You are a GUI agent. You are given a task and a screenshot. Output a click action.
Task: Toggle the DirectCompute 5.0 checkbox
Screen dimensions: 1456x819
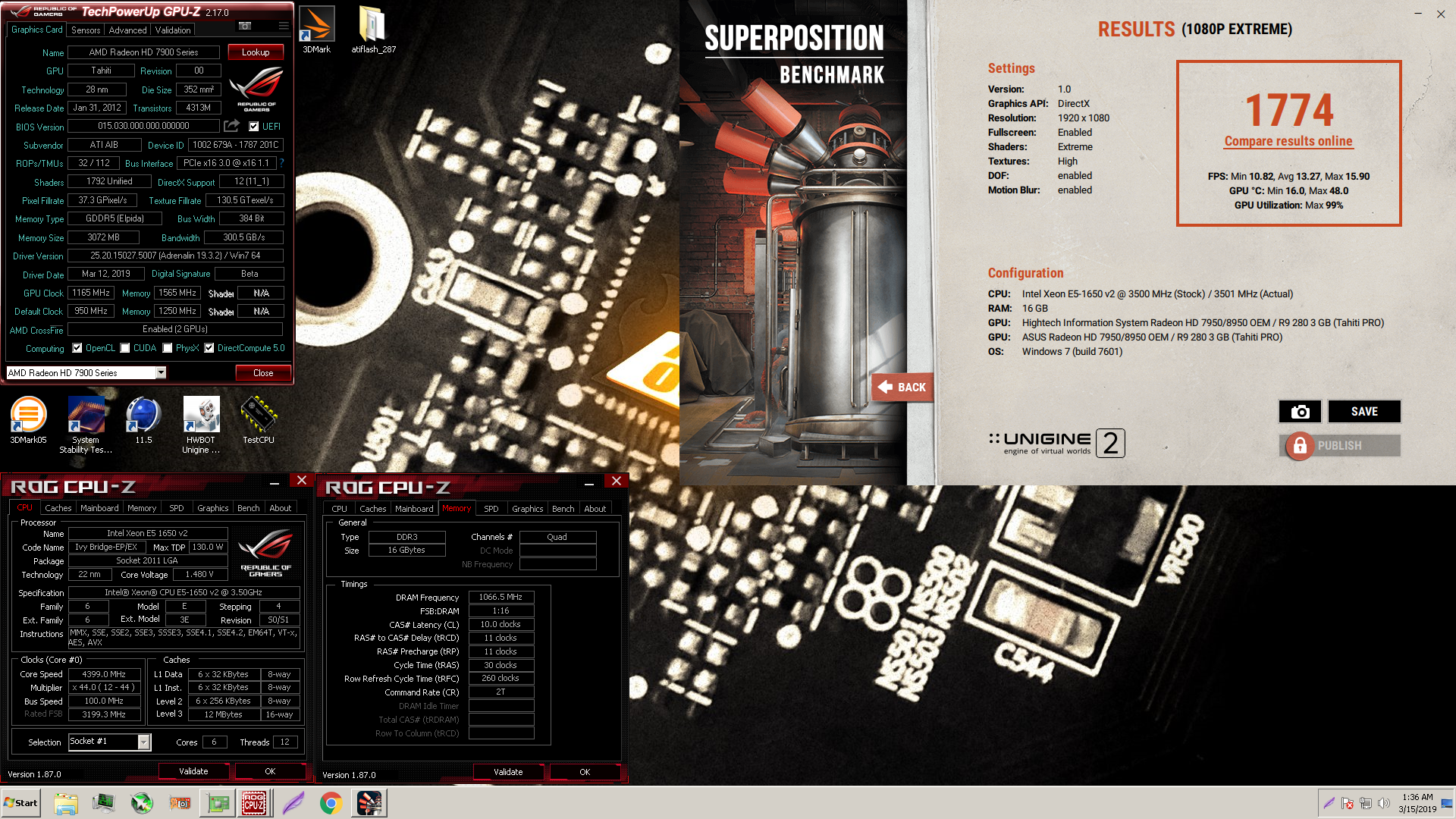tap(209, 348)
